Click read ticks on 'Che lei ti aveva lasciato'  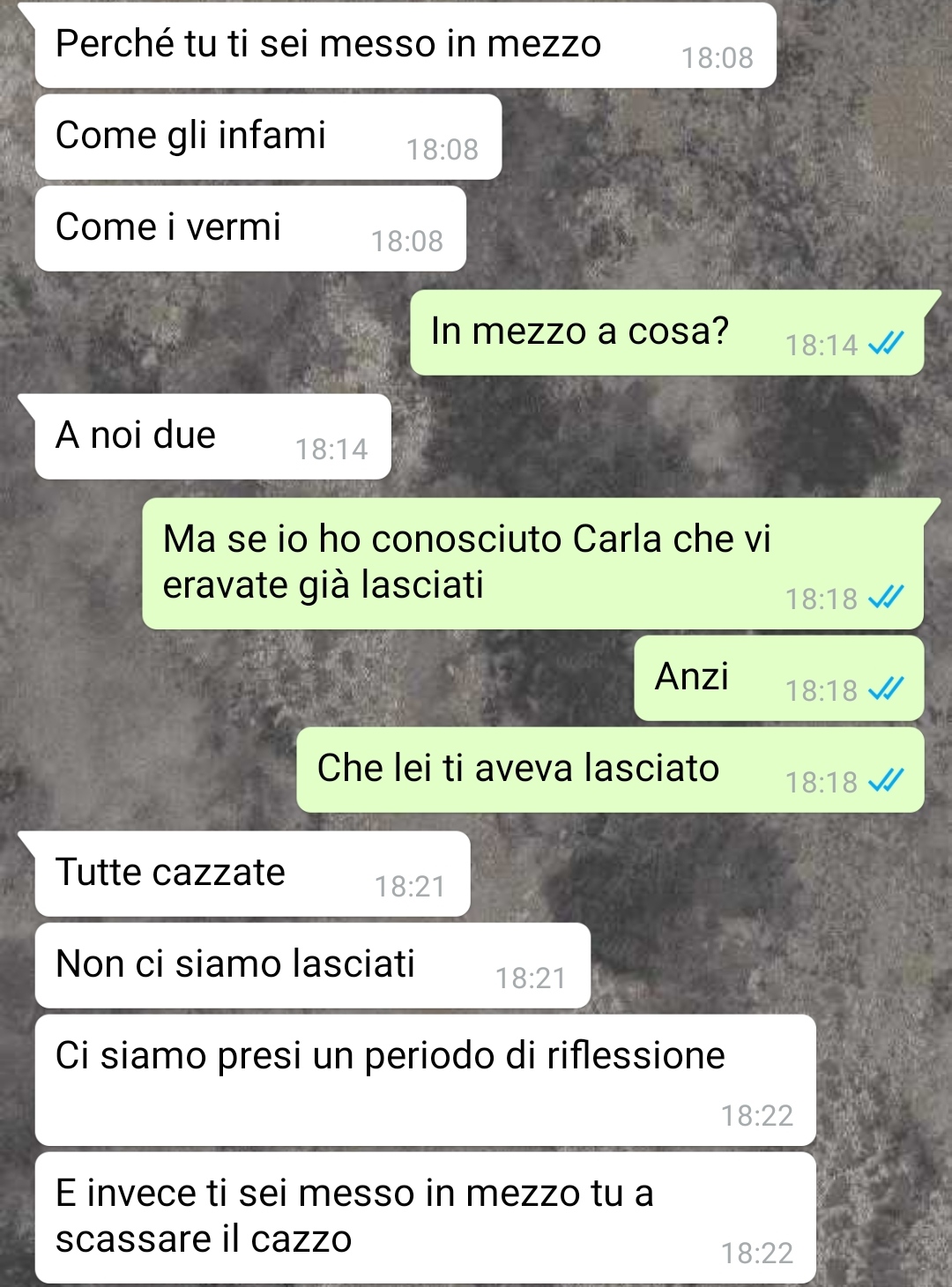886,781
